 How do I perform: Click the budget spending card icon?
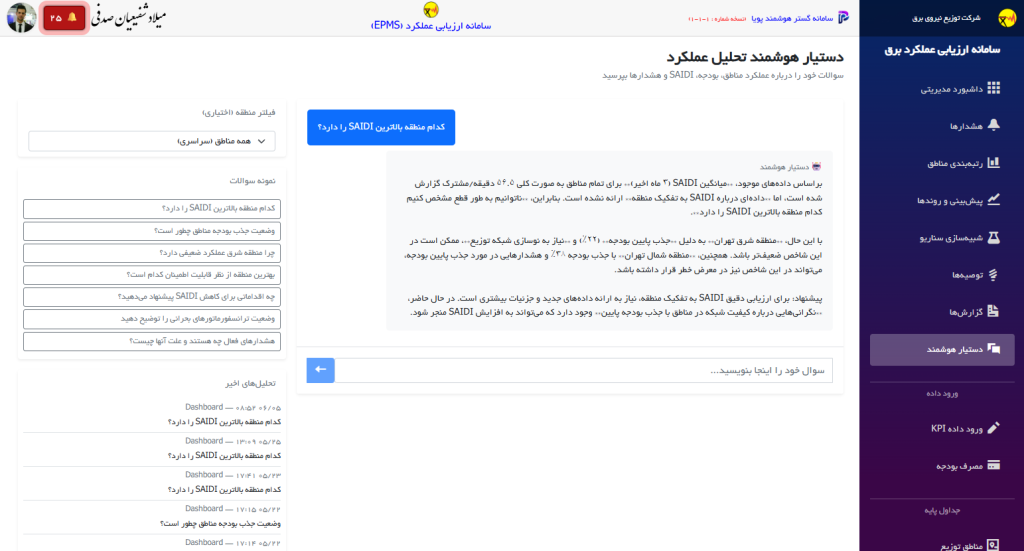pos(993,465)
